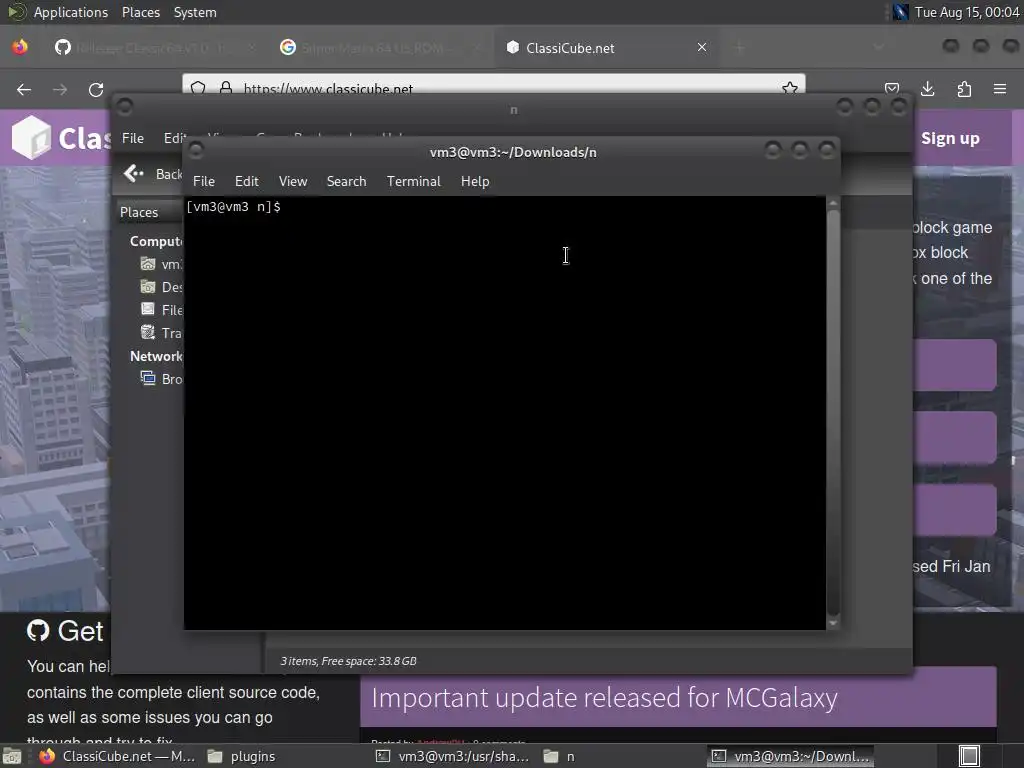The image size is (1024, 768).
Task: Open File menu of file manager window
Action: (133, 138)
